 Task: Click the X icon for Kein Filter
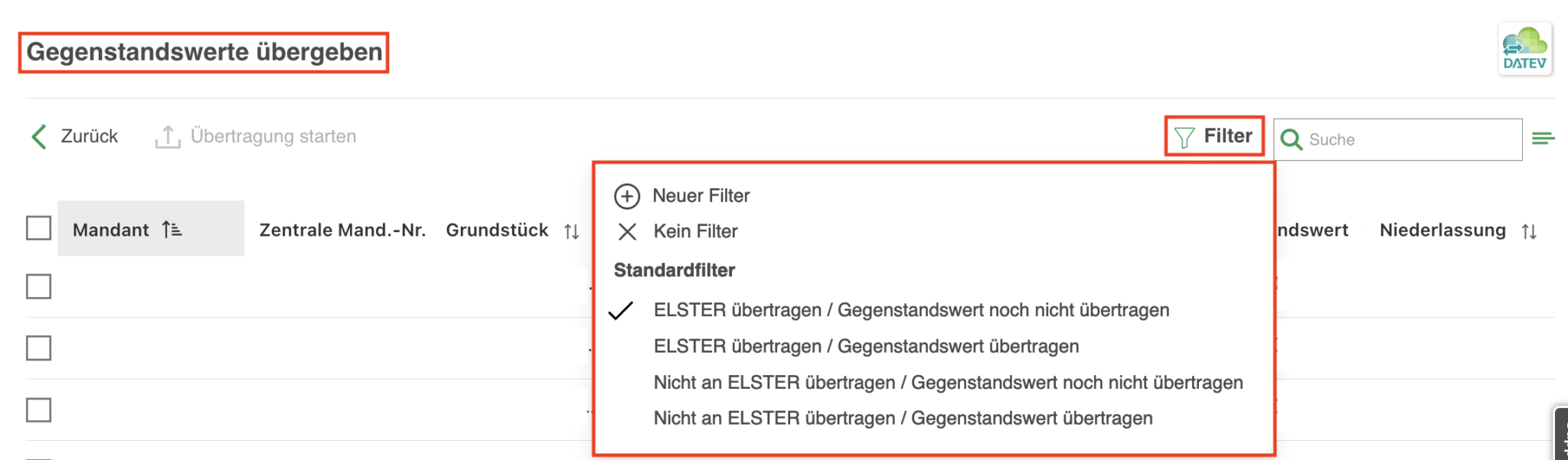627,231
